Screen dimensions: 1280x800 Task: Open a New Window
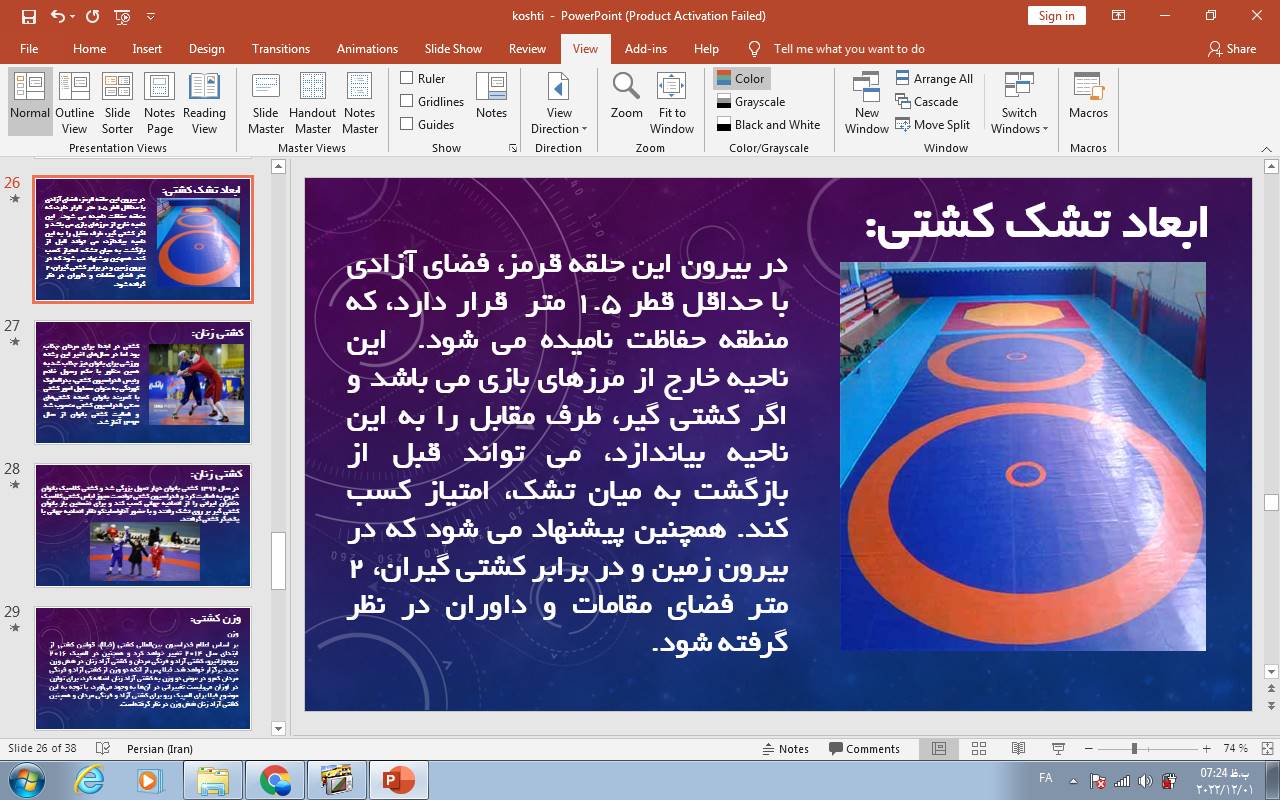866,103
